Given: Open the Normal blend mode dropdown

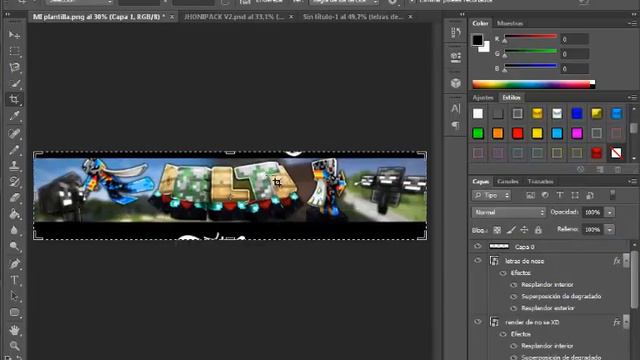Looking at the screenshot, I should 509,212.
